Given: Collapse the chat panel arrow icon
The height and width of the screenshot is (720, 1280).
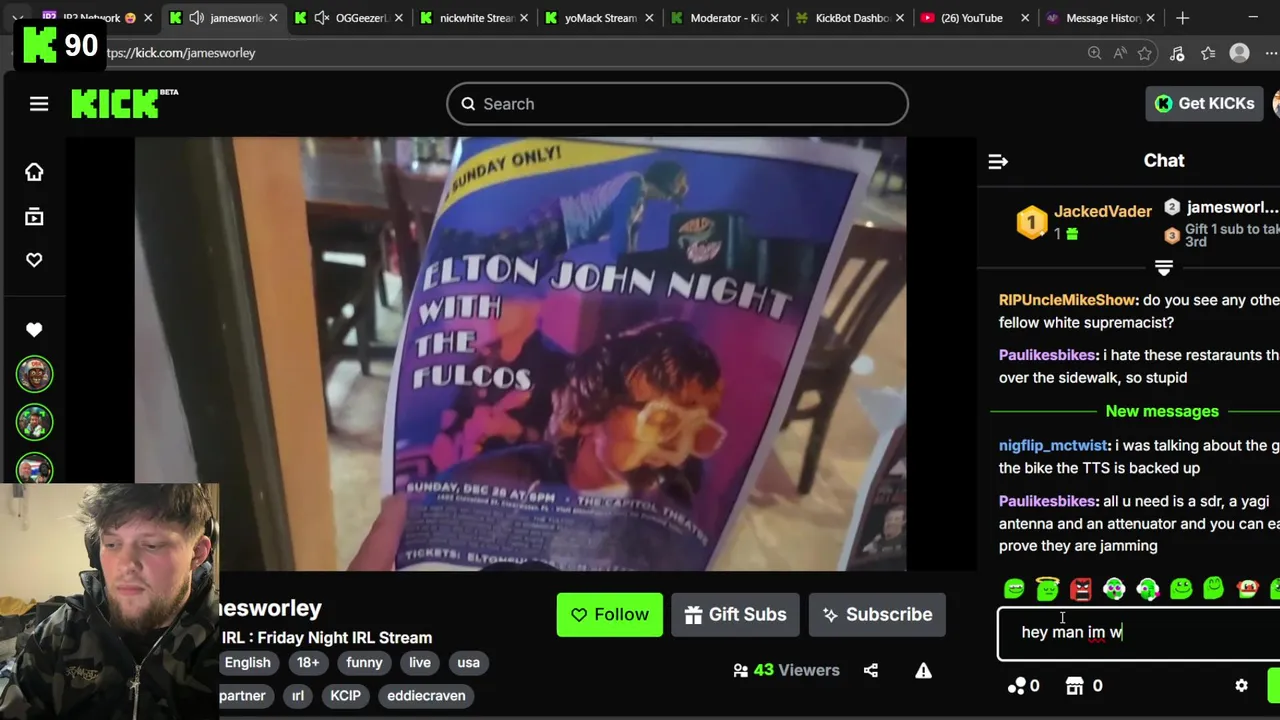Looking at the screenshot, I should tap(998, 161).
